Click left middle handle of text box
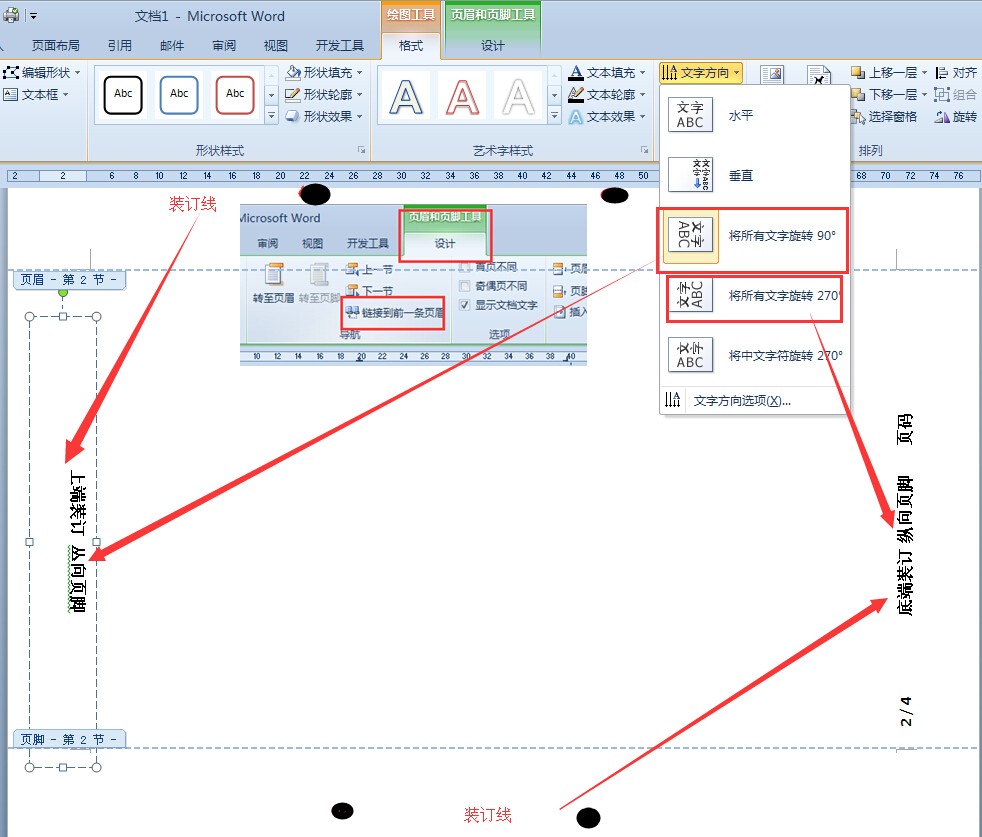This screenshot has width=982, height=837. point(29,542)
